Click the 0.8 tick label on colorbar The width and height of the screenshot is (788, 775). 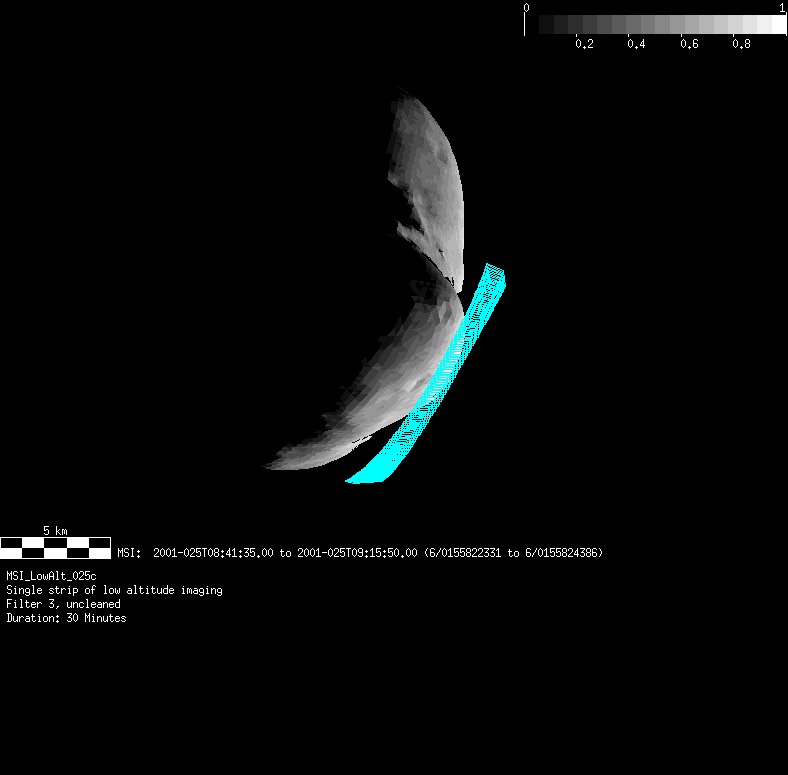[741, 44]
